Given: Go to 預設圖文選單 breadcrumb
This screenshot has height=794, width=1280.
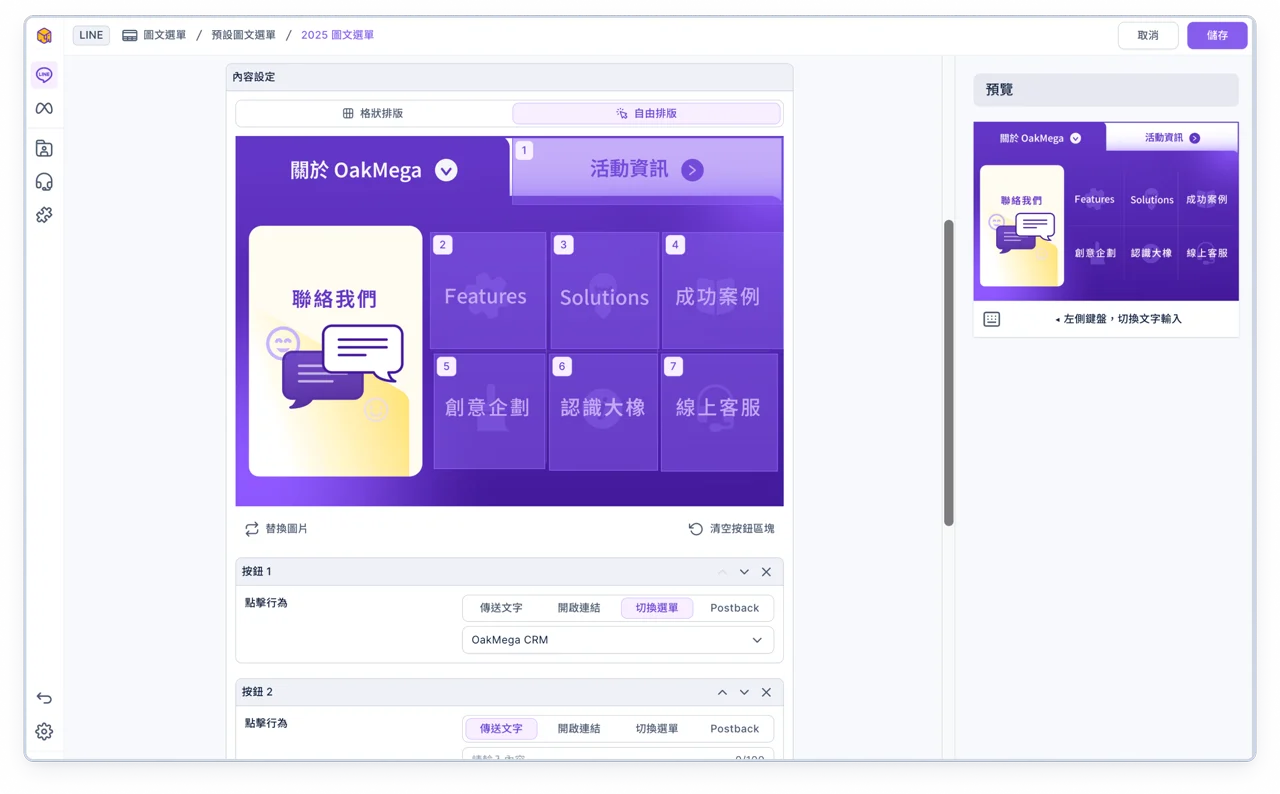Looking at the screenshot, I should pos(243,35).
